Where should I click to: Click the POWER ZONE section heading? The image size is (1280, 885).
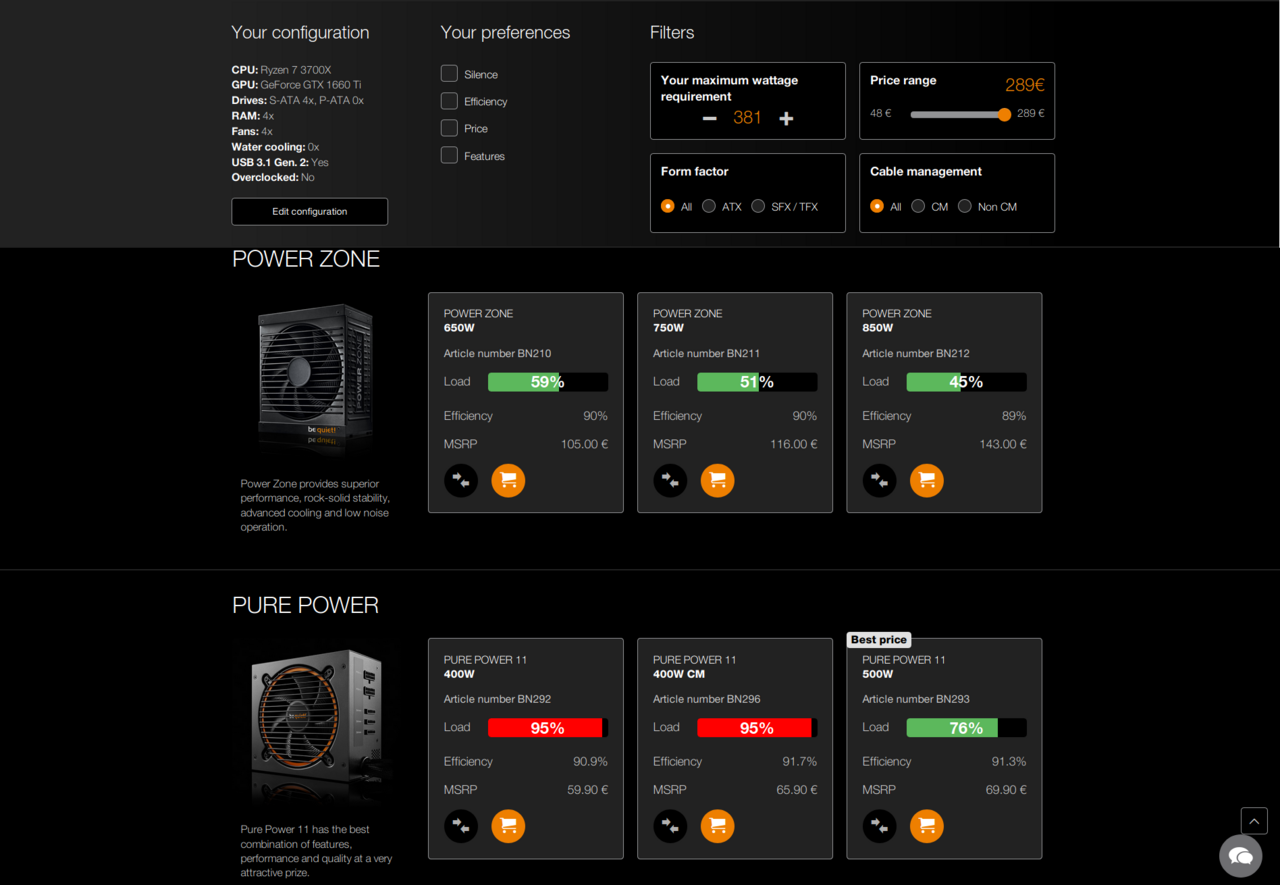(x=306, y=259)
